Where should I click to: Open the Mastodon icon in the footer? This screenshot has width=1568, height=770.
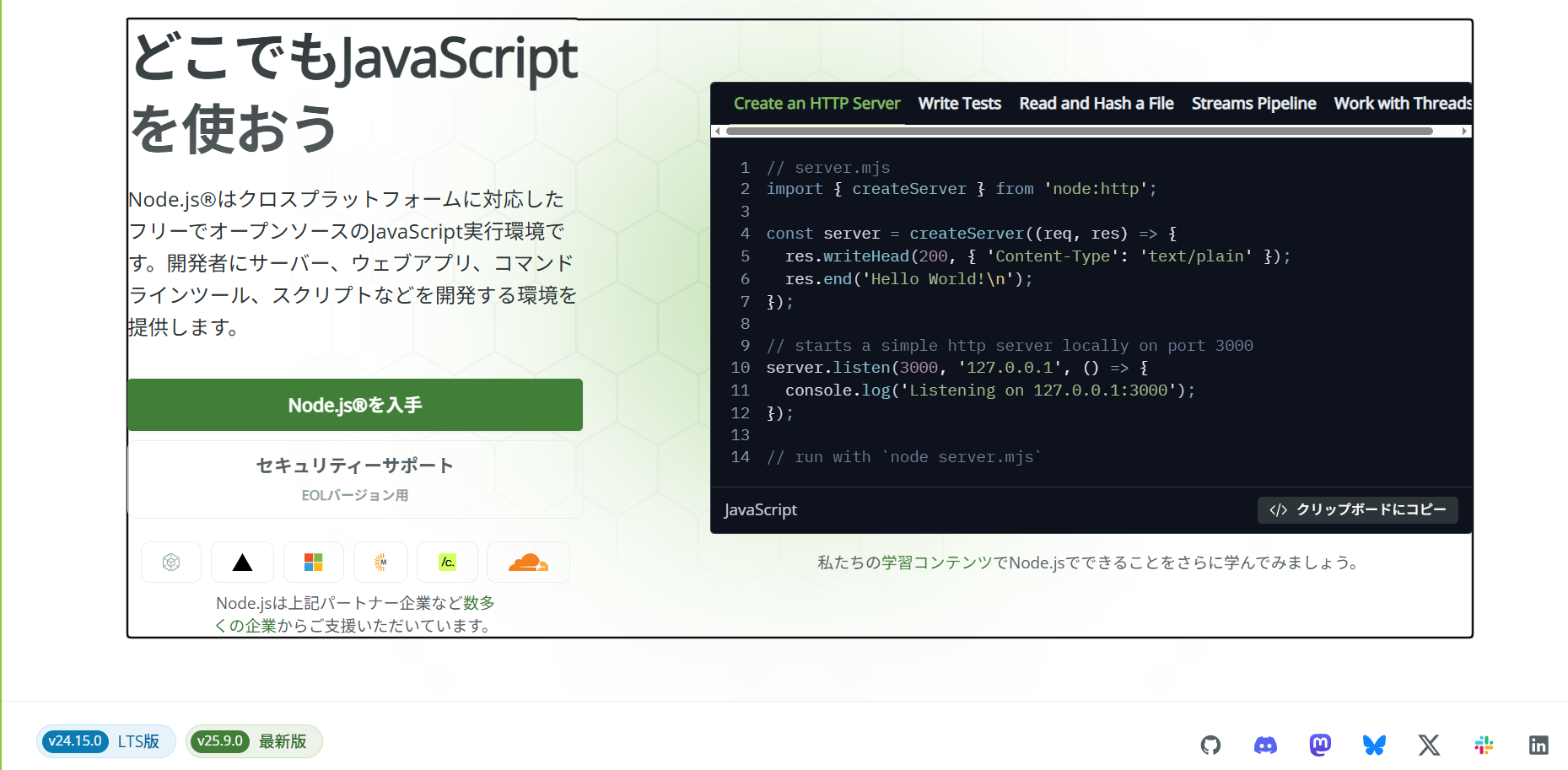tap(1320, 745)
